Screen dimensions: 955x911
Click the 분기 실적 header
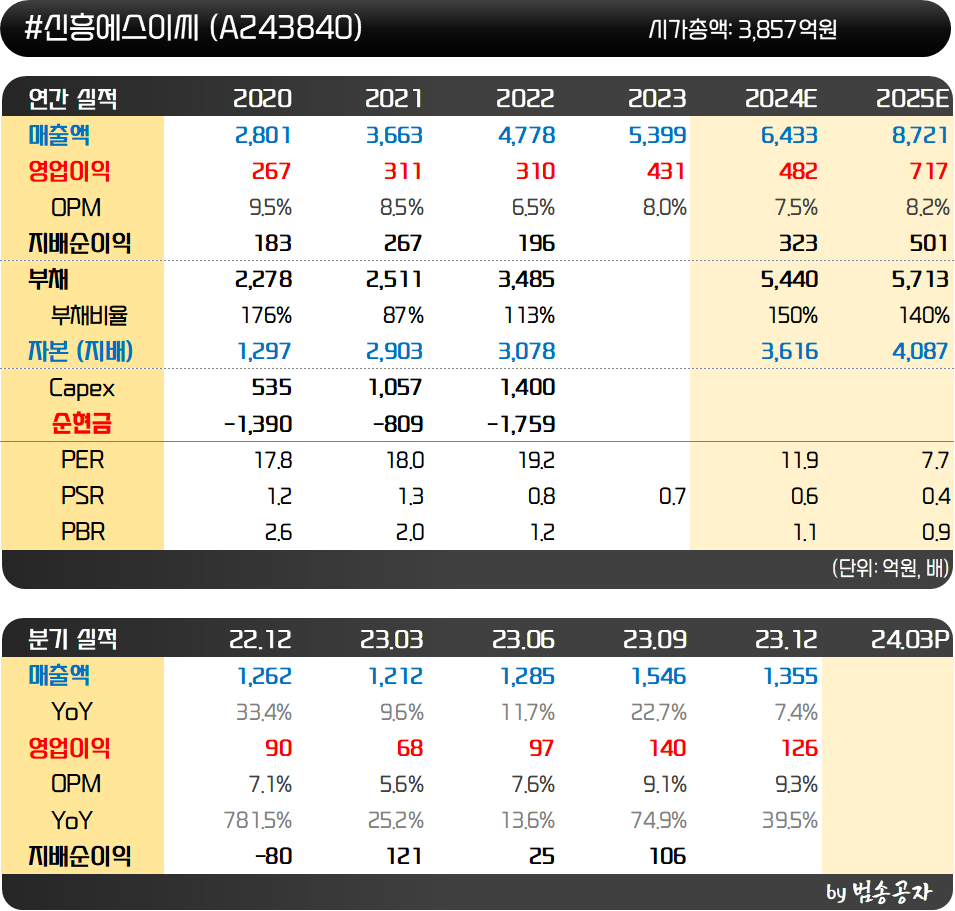click(72, 639)
